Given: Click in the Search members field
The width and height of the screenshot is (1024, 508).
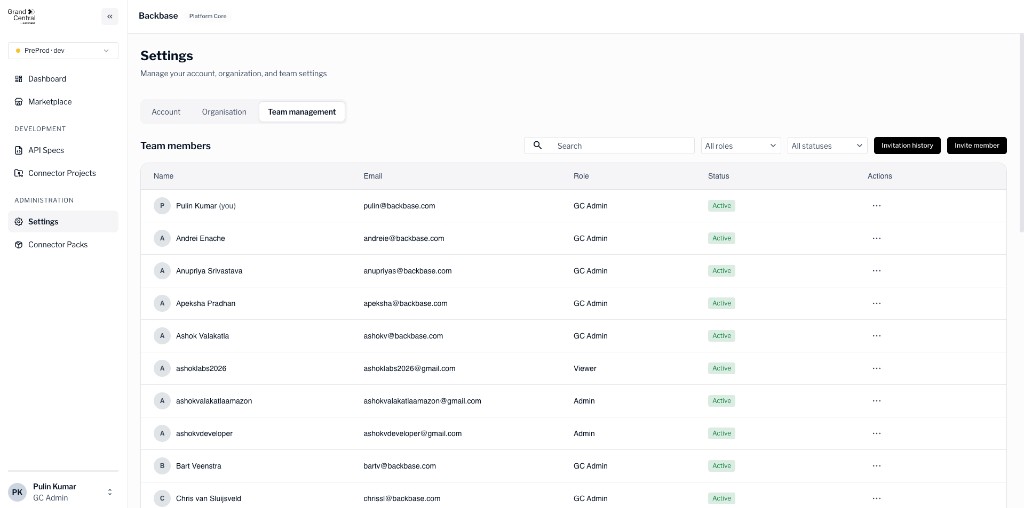Looking at the screenshot, I should pos(609,146).
